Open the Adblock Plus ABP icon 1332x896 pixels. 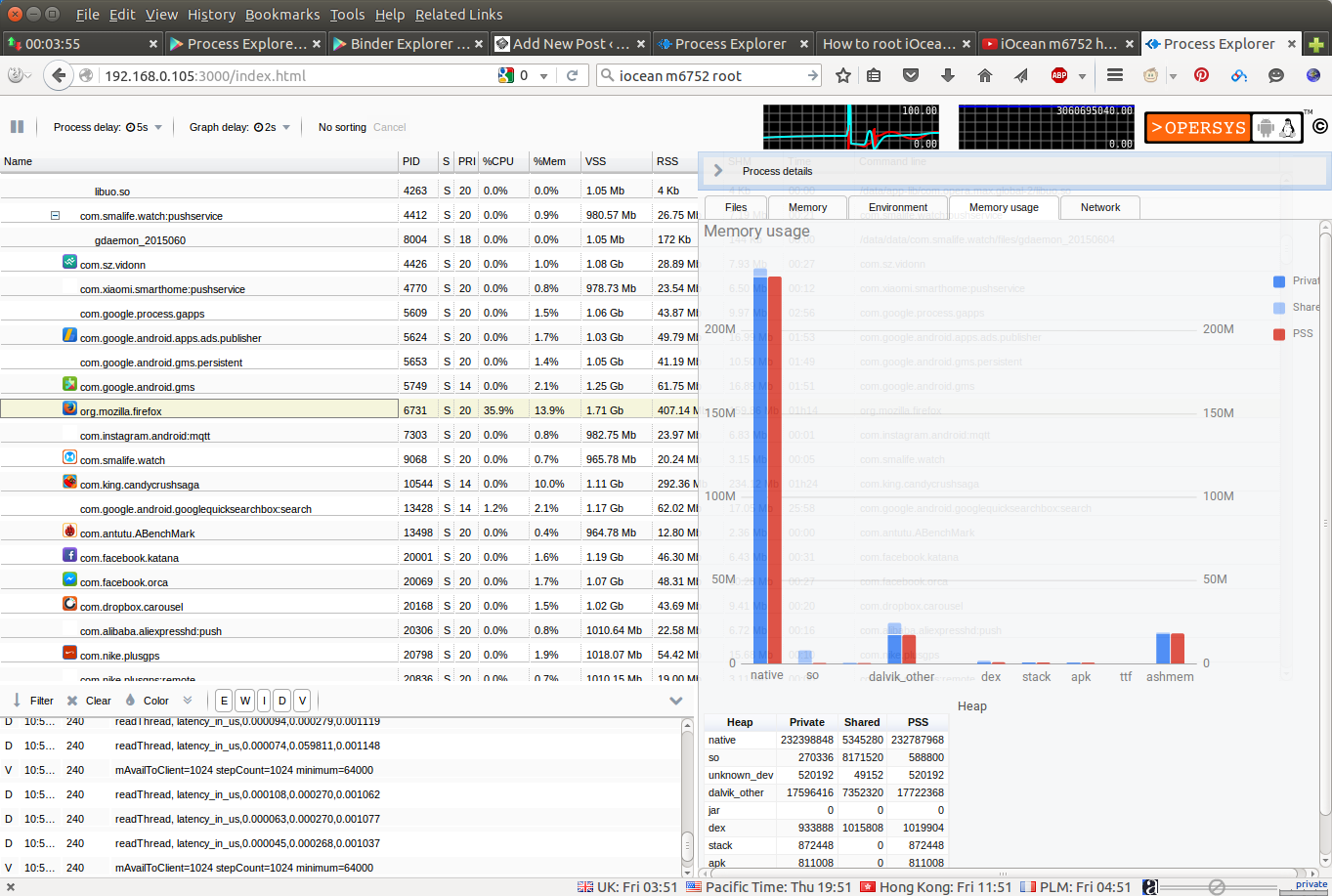pyautogui.click(x=1059, y=75)
